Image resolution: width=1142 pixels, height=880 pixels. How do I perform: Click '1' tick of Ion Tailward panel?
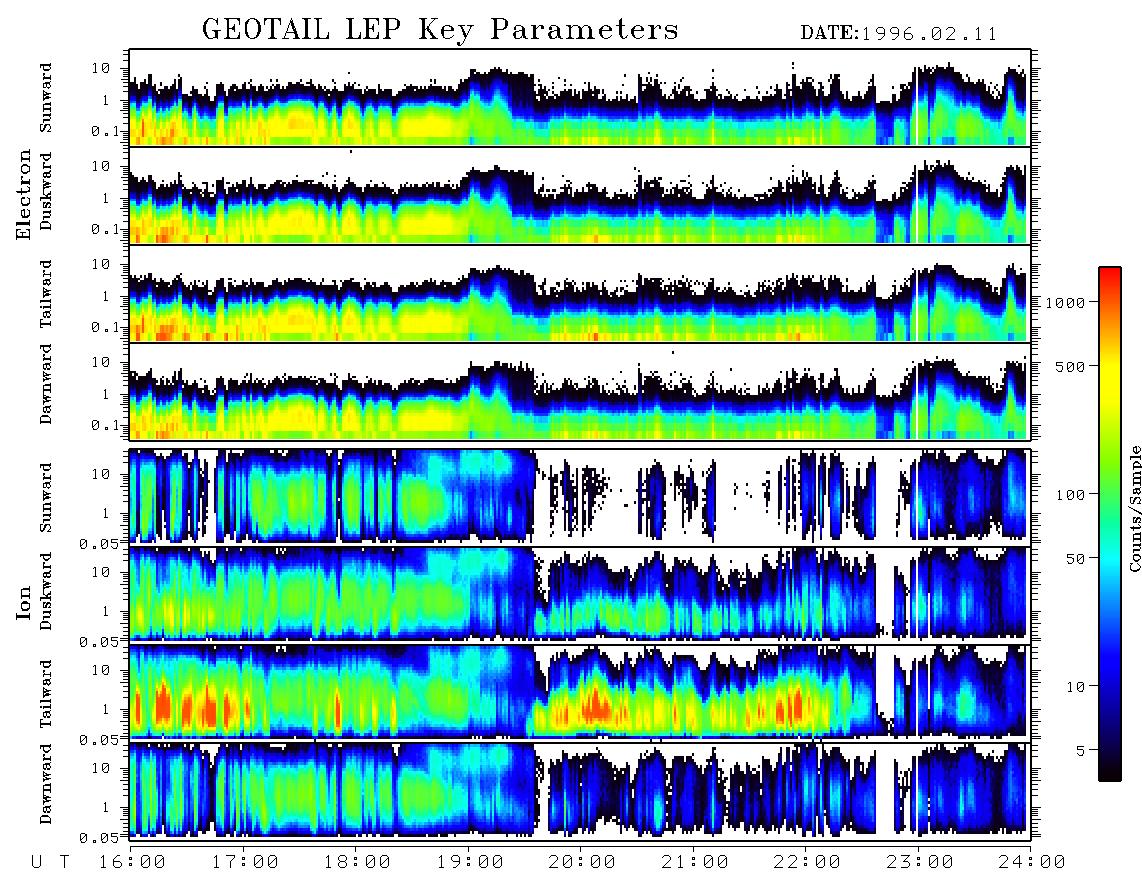106,710
